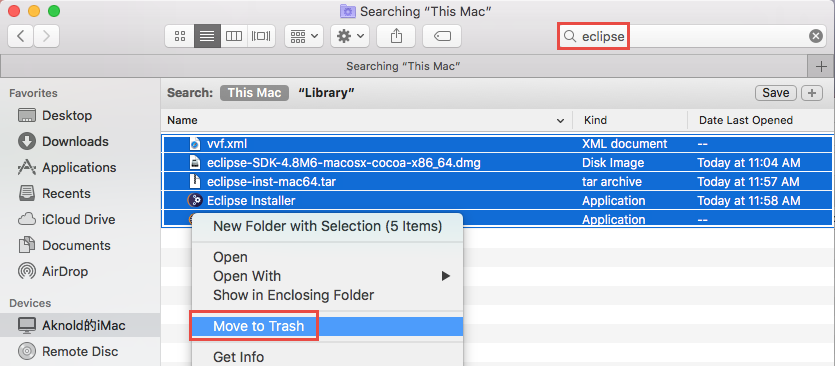The image size is (835, 366).
Task: Switch to icon view
Action: (180, 36)
